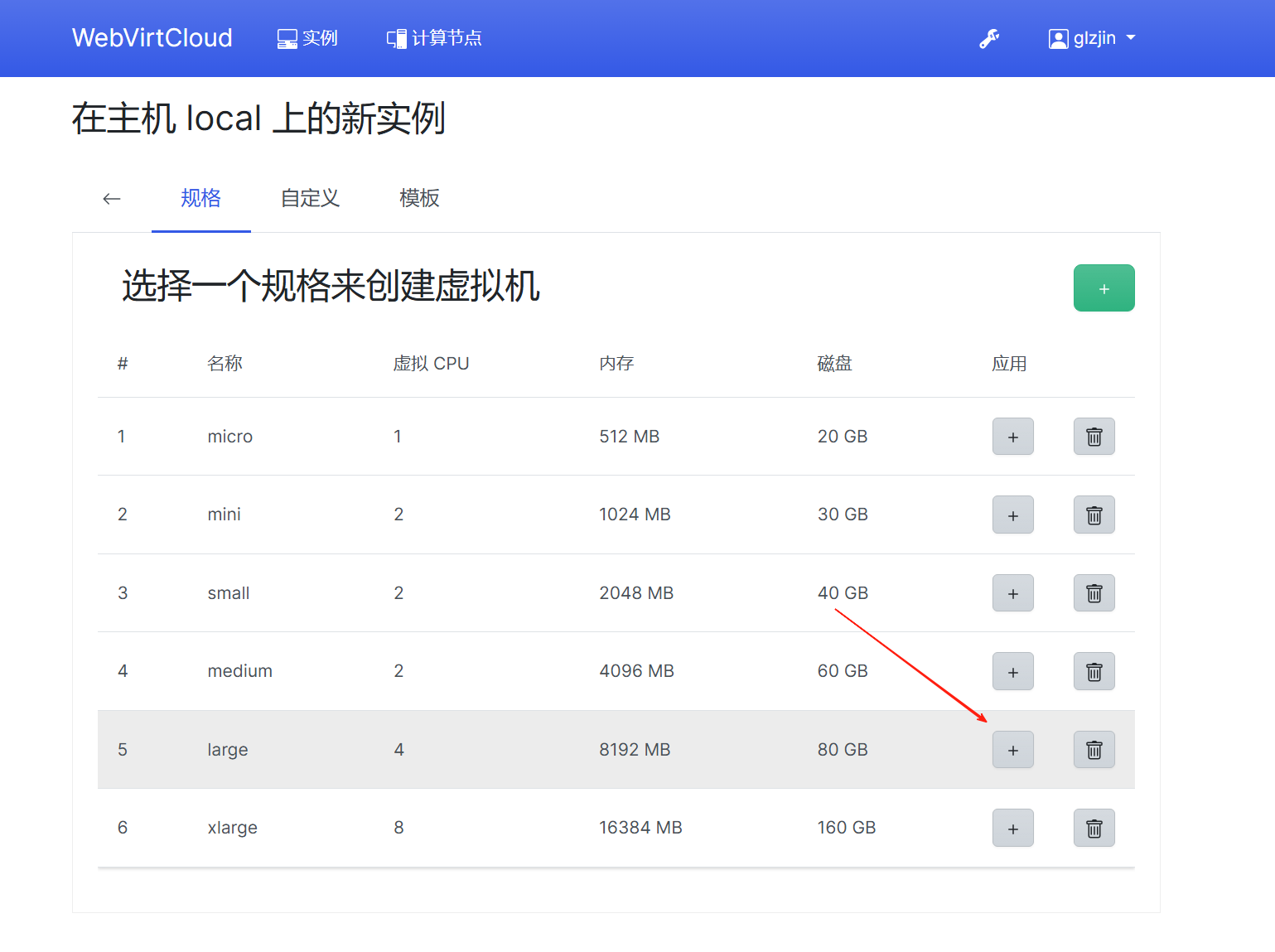
Task: Click the 160 GB disk cell
Action: click(847, 828)
